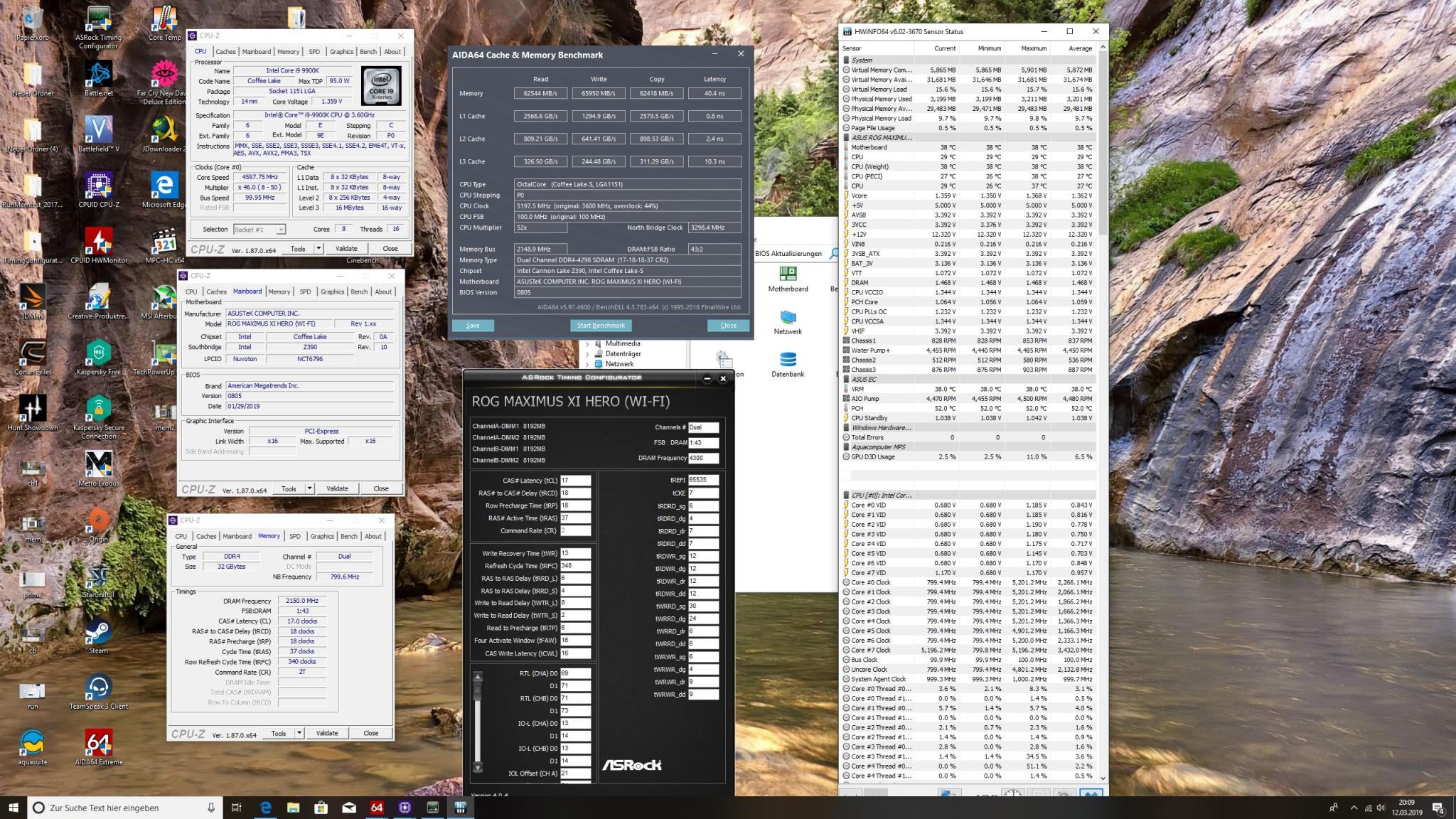The width and height of the screenshot is (1456, 819).
Task: Launch the Metro Exodus desktop shortcut
Action: tap(99, 469)
